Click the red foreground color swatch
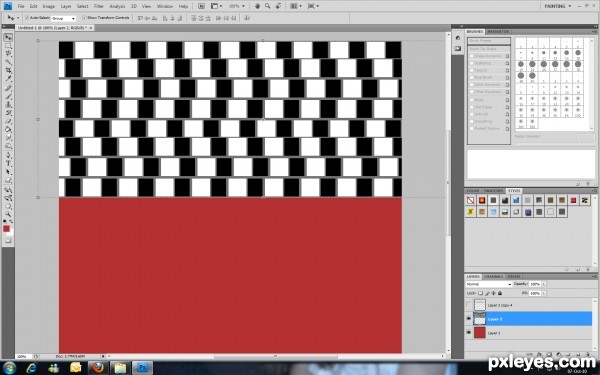Screen dimensions: 600x375 tap(6, 228)
